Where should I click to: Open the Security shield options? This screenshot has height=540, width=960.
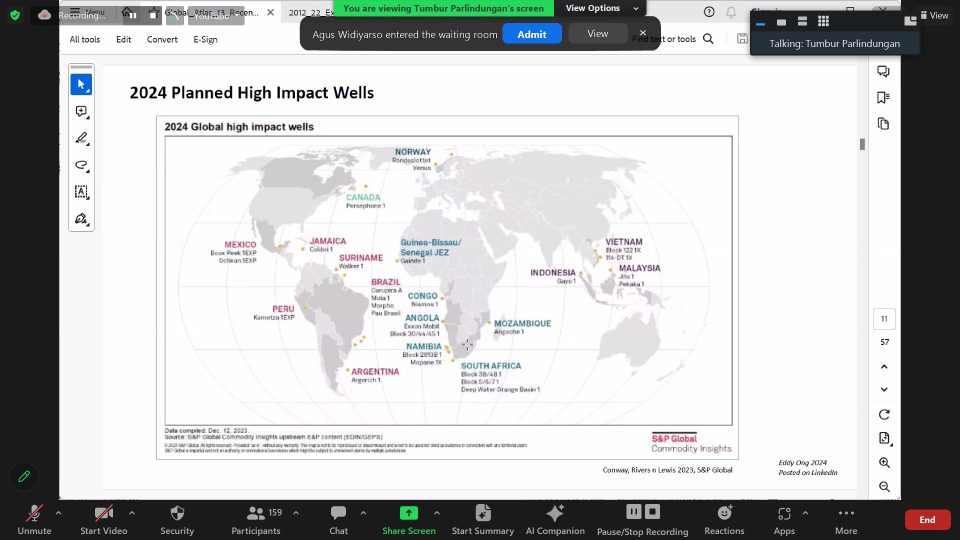(x=177, y=518)
